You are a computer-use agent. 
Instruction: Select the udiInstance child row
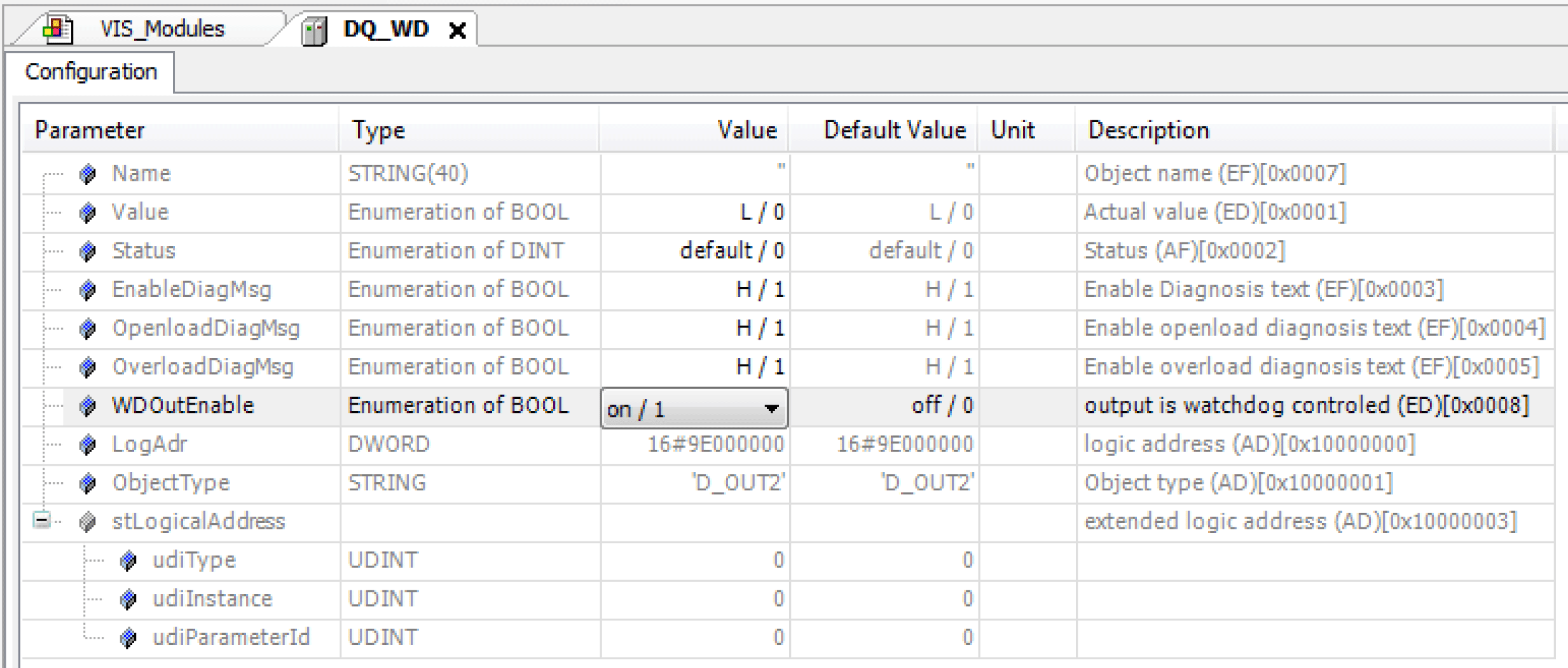(x=788, y=599)
